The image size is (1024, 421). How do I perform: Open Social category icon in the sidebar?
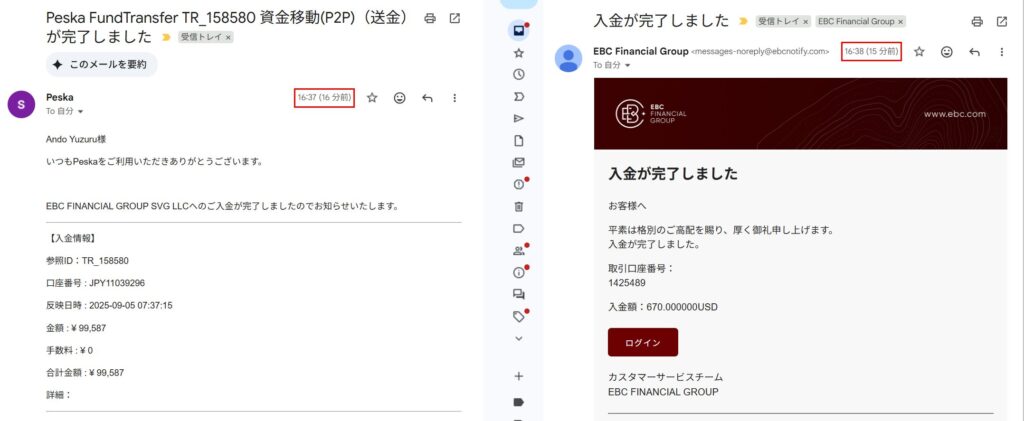point(519,251)
